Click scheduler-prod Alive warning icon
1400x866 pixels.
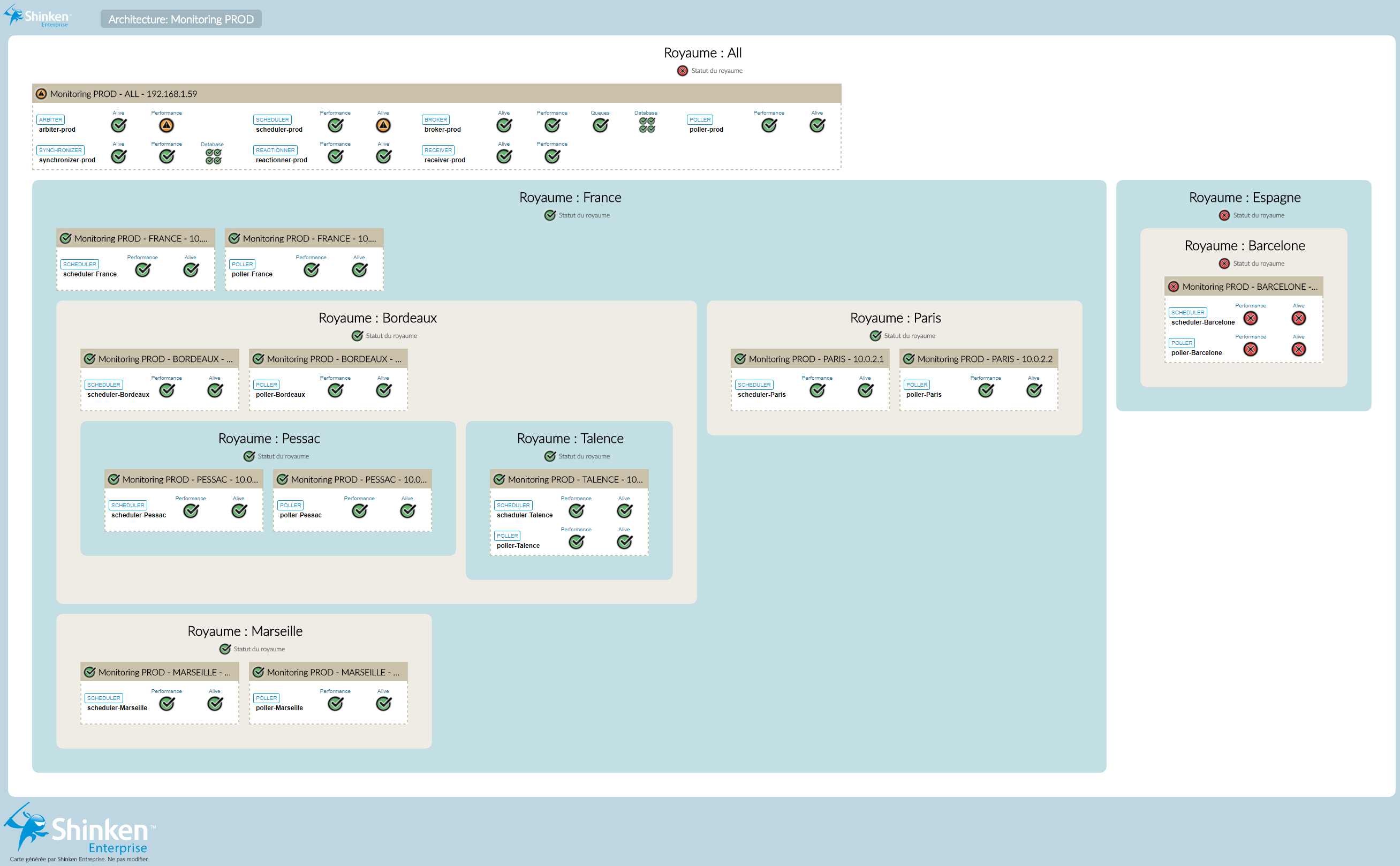(x=383, y=125)
